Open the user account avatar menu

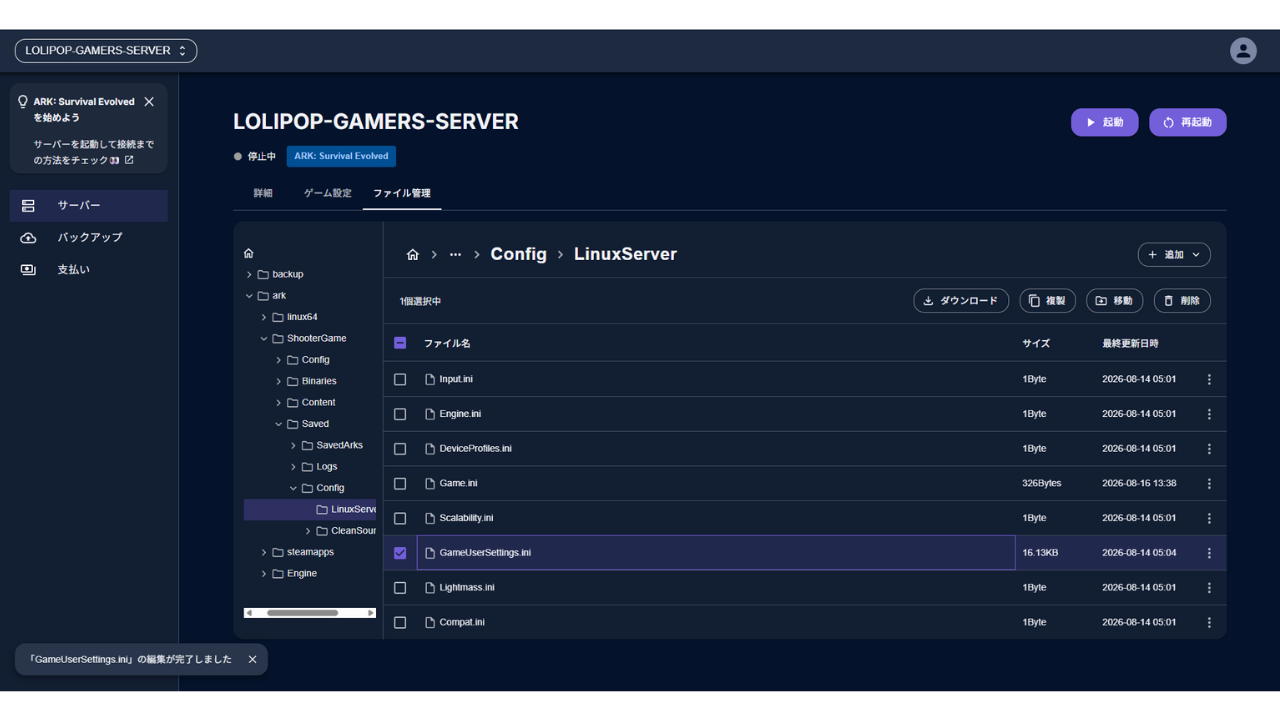1243,51
